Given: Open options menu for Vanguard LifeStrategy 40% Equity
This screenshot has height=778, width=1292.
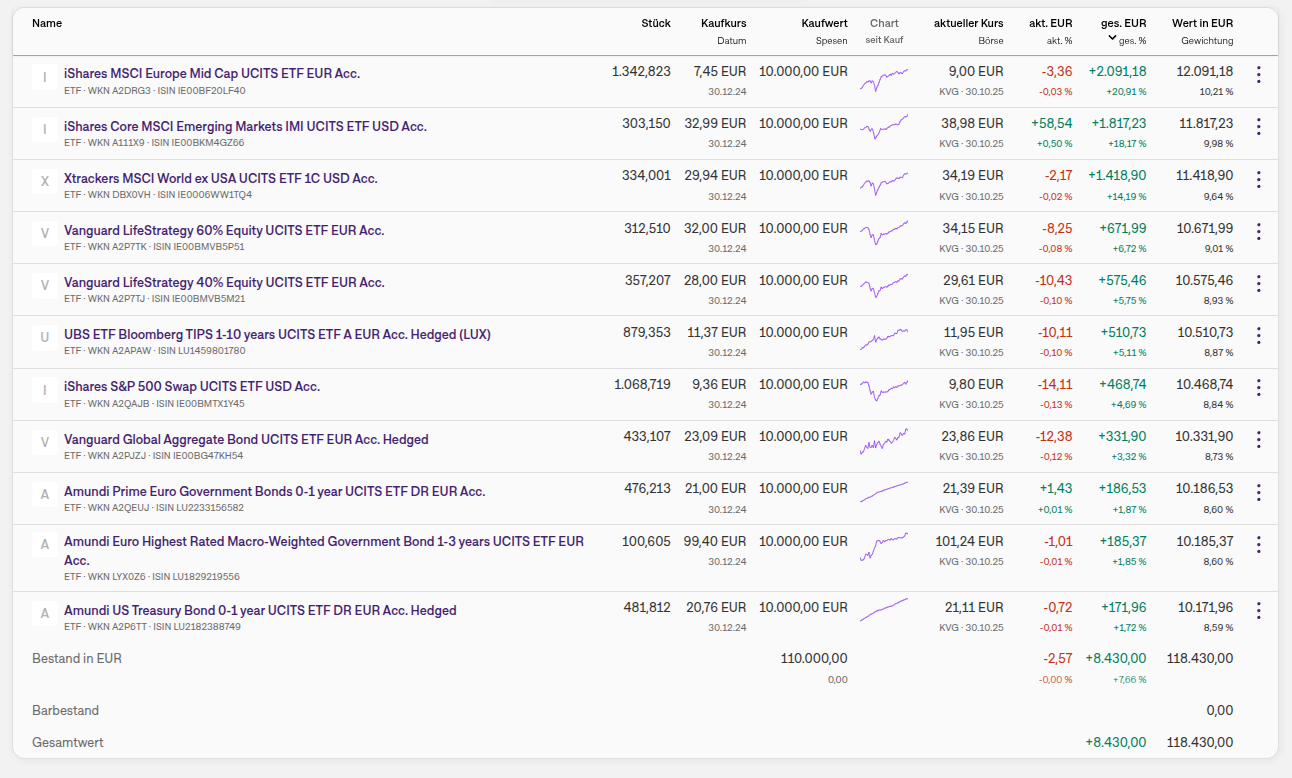Looking at the screenshot, I should tap(1258, 283).
